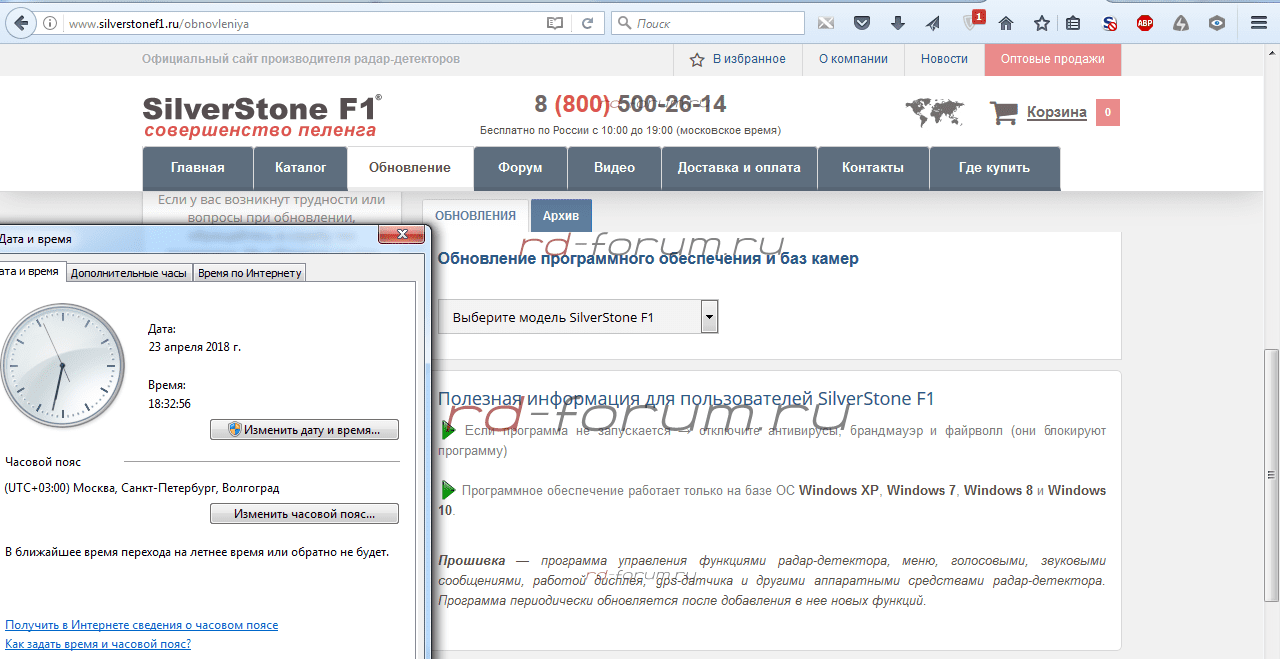Click the Adblock Plus ABP icon

(1144, 23)
